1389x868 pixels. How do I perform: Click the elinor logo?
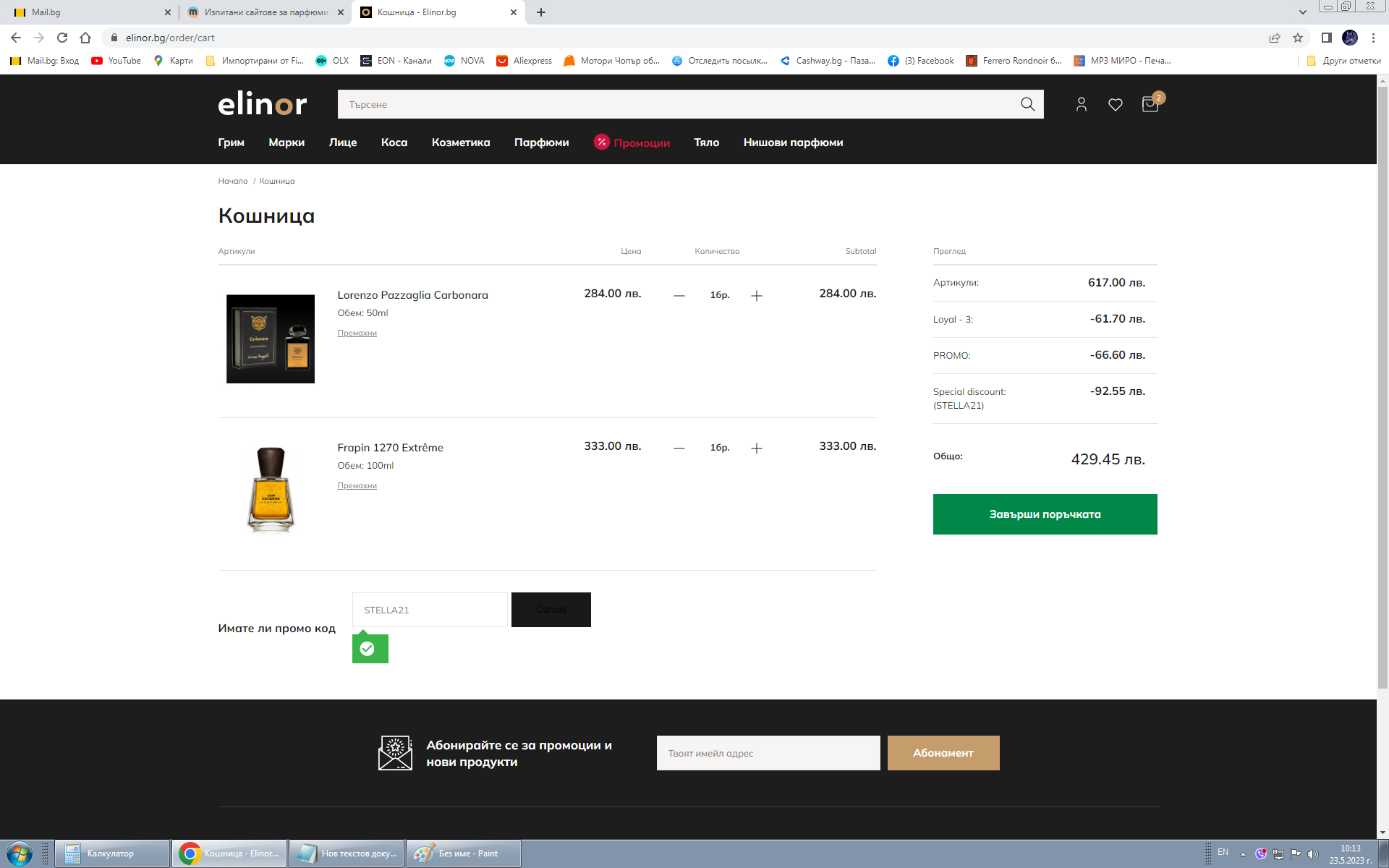coord(262,104)
